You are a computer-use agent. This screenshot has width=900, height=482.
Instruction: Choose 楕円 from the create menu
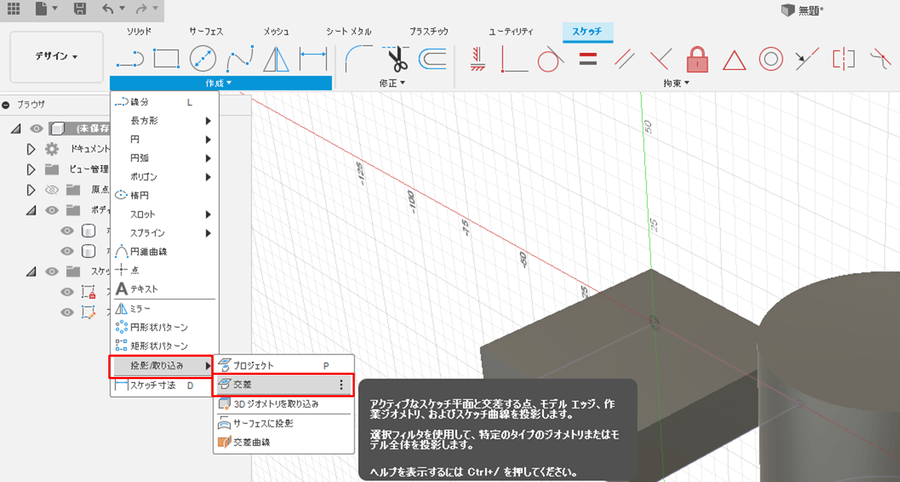[165, 196]
